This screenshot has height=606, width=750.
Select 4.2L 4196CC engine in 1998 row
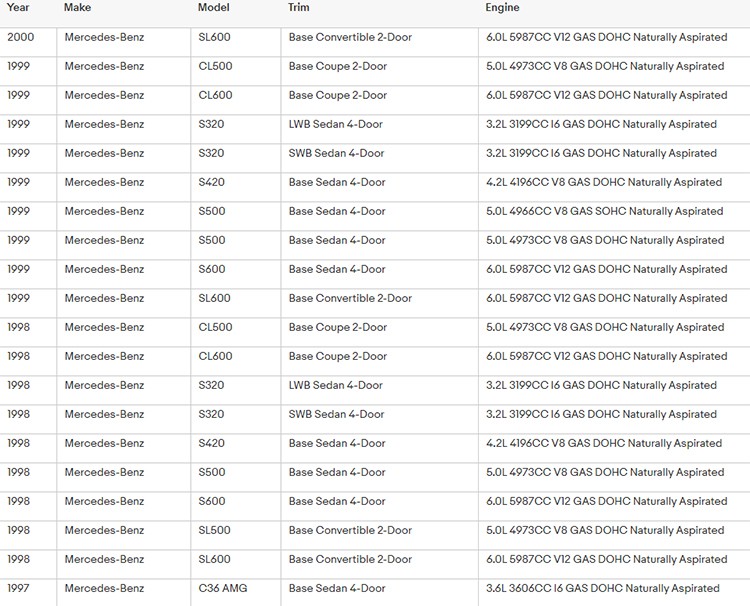(x=604, y=443)
